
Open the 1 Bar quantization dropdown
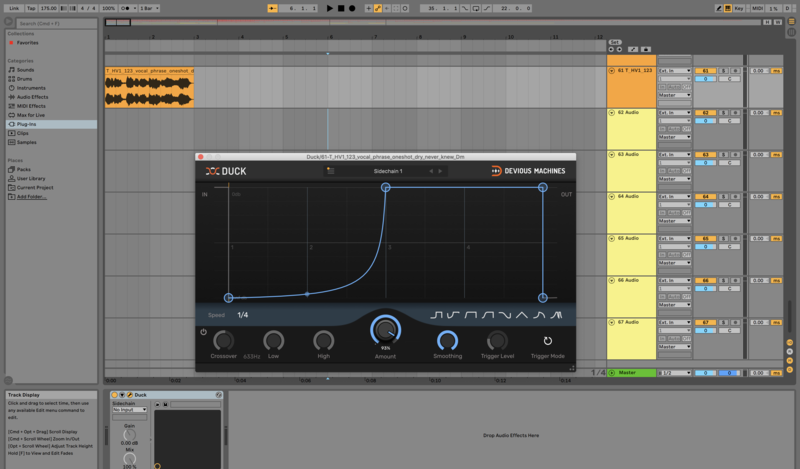pyautogui.click(x=149, y=8)
